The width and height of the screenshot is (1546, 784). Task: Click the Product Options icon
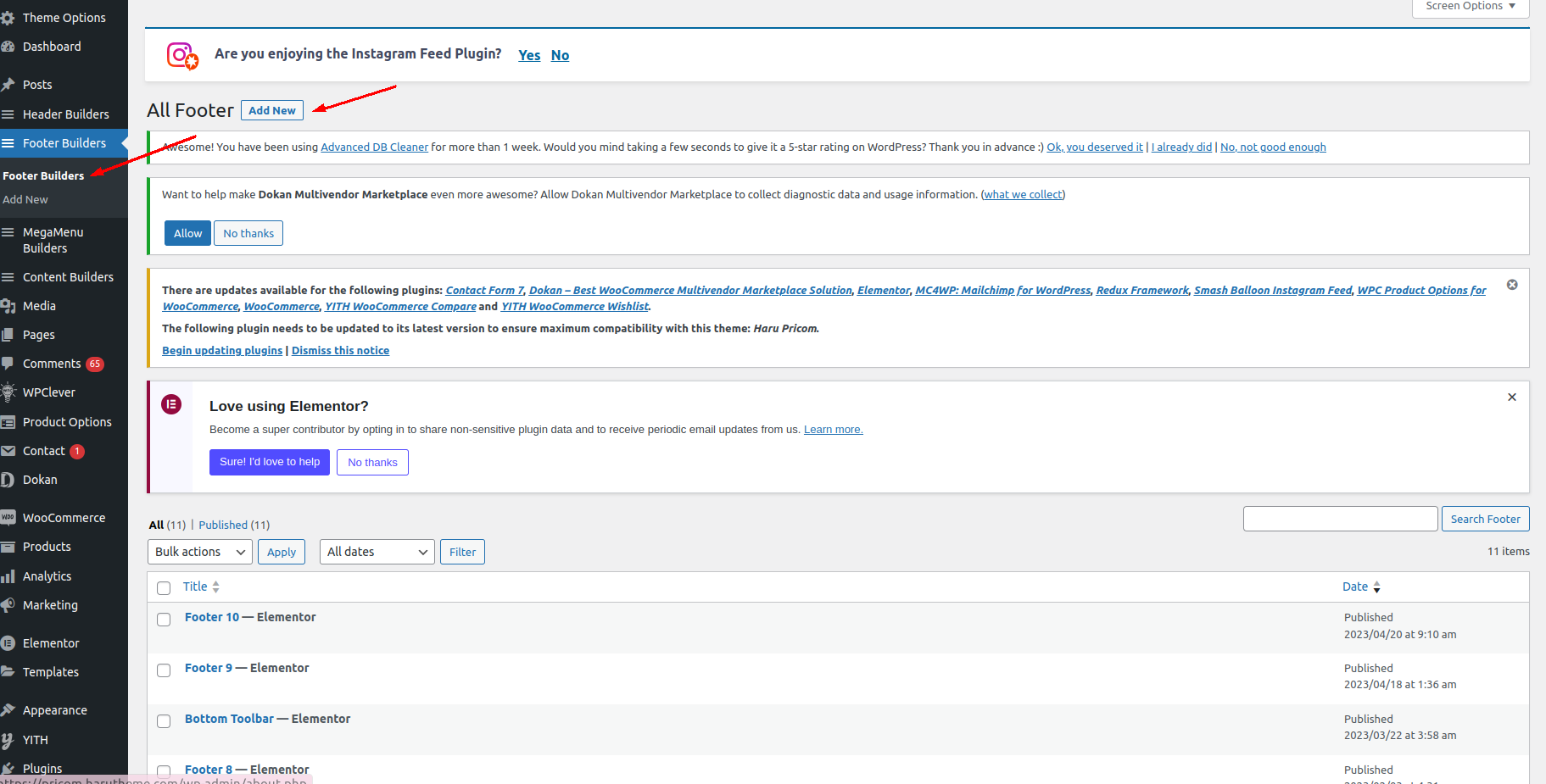[8, 422]
